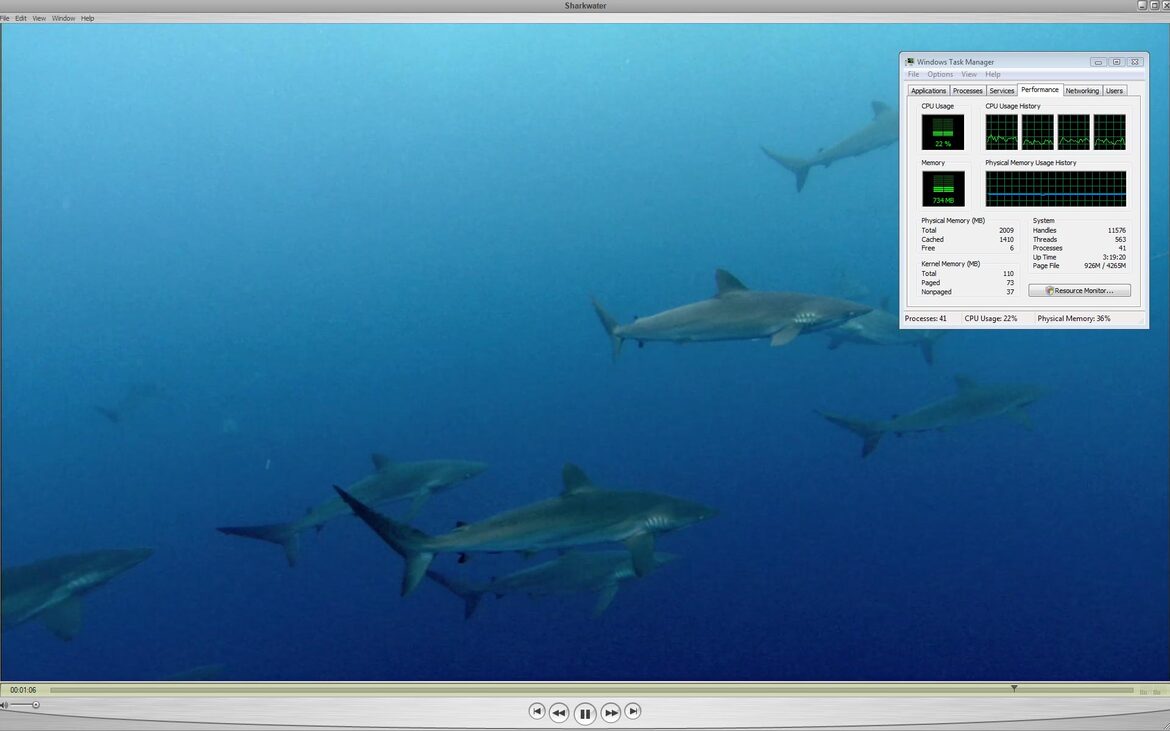
Task: Open Task Manager's View menu
Action: (969, 75)
